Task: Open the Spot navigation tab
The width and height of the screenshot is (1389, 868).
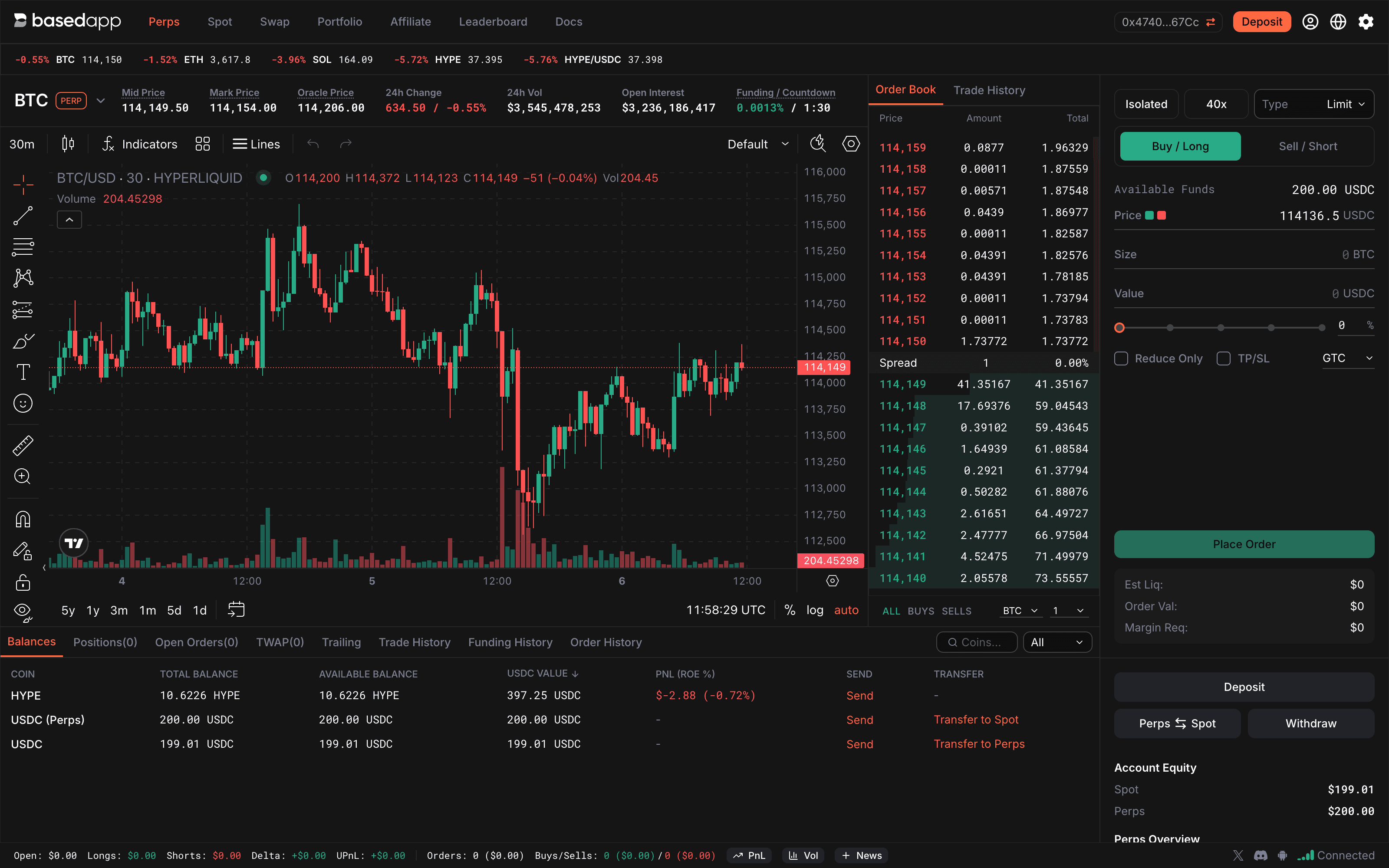Action: tap(219, 22)
